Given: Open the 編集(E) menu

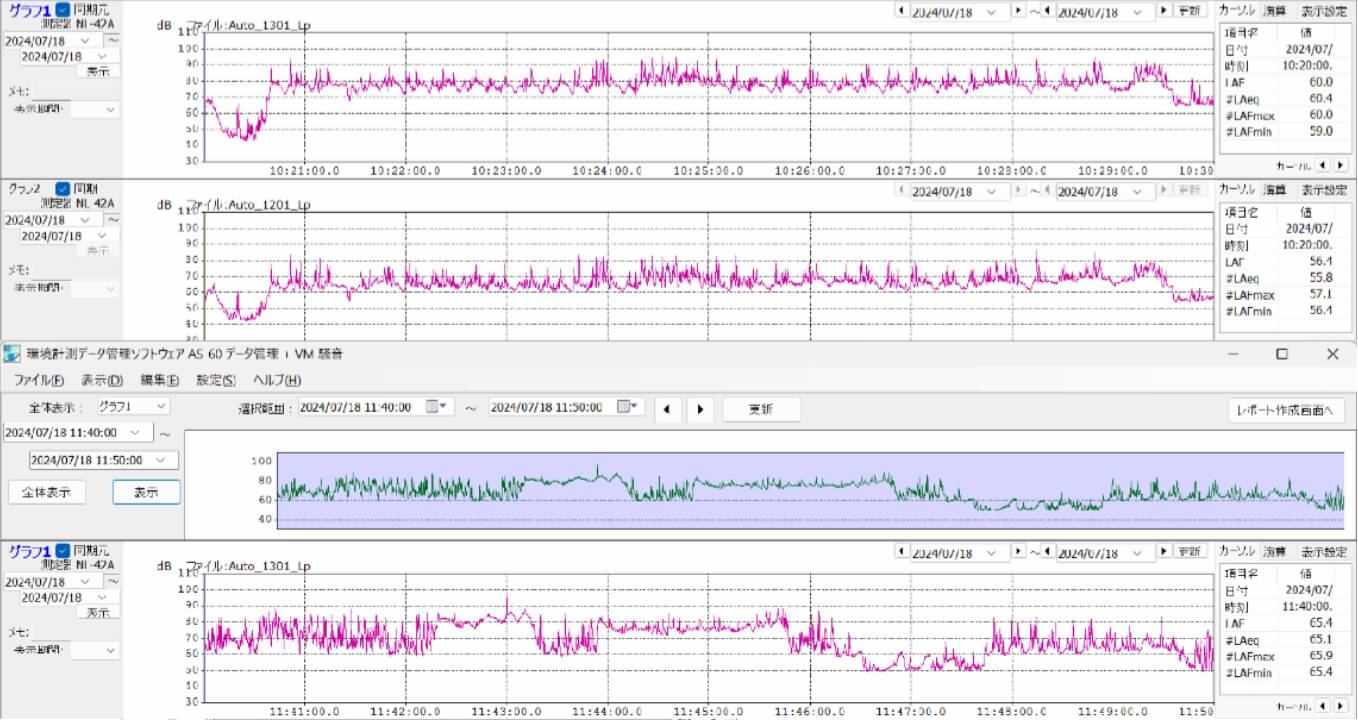Looking at the screenshot, I should (x=160, y=380).
